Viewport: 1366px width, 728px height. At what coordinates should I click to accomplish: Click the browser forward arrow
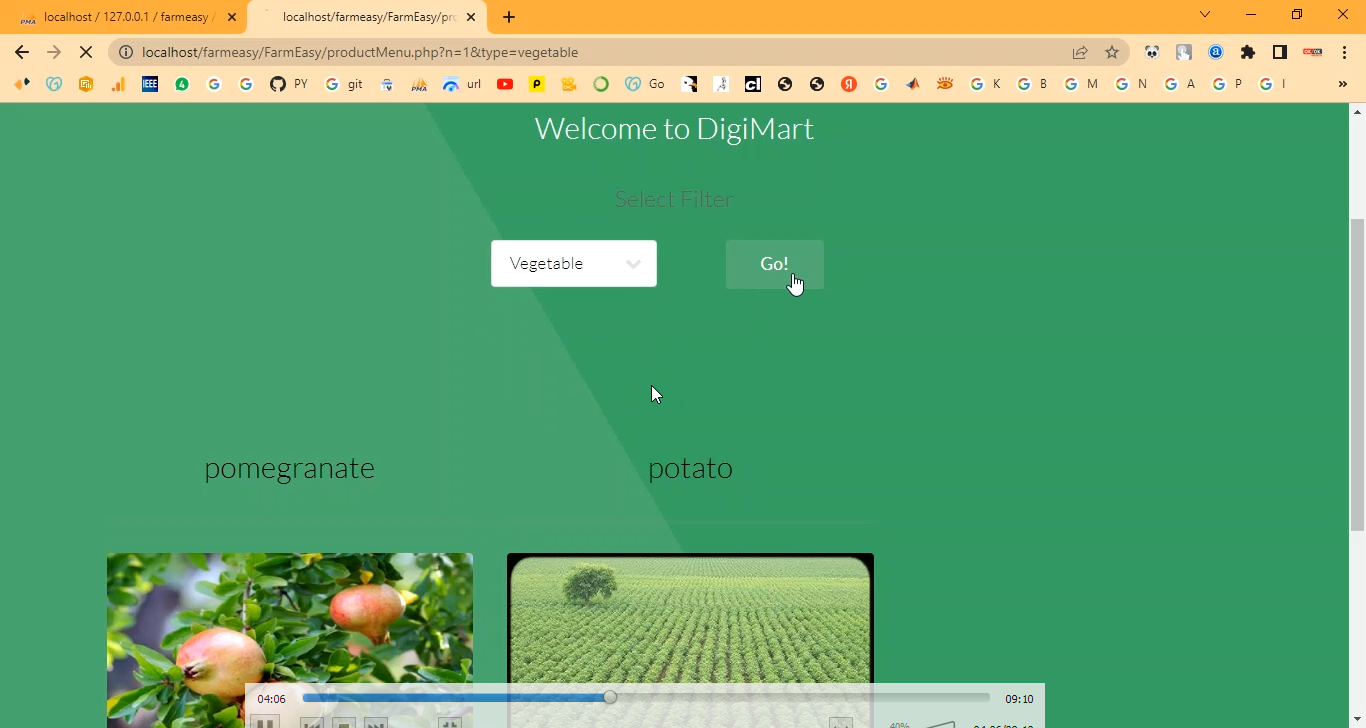coord(54,52)
